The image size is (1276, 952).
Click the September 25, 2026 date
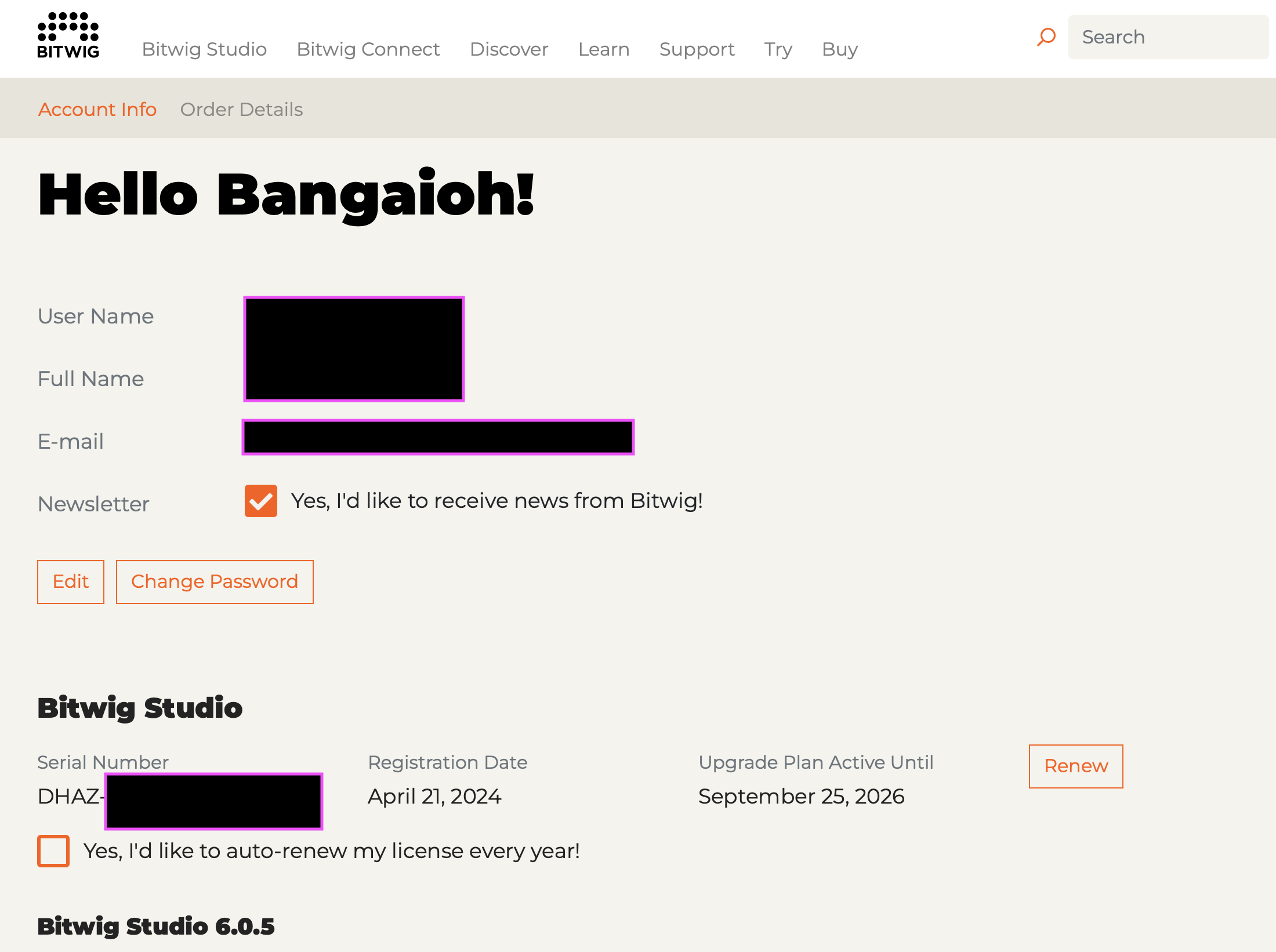tap(801, 797)
